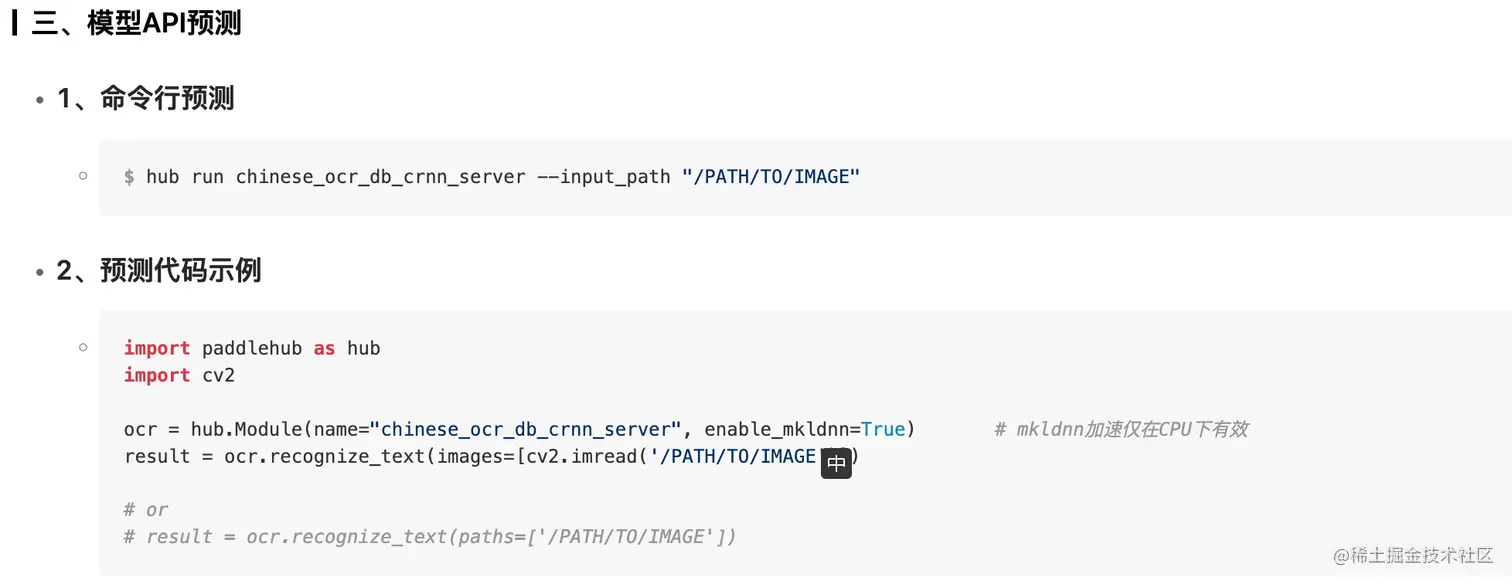The image size is (1512, 584).
Task: Click --input_path flag in the hub run command
Action: (x=604, y=177)
